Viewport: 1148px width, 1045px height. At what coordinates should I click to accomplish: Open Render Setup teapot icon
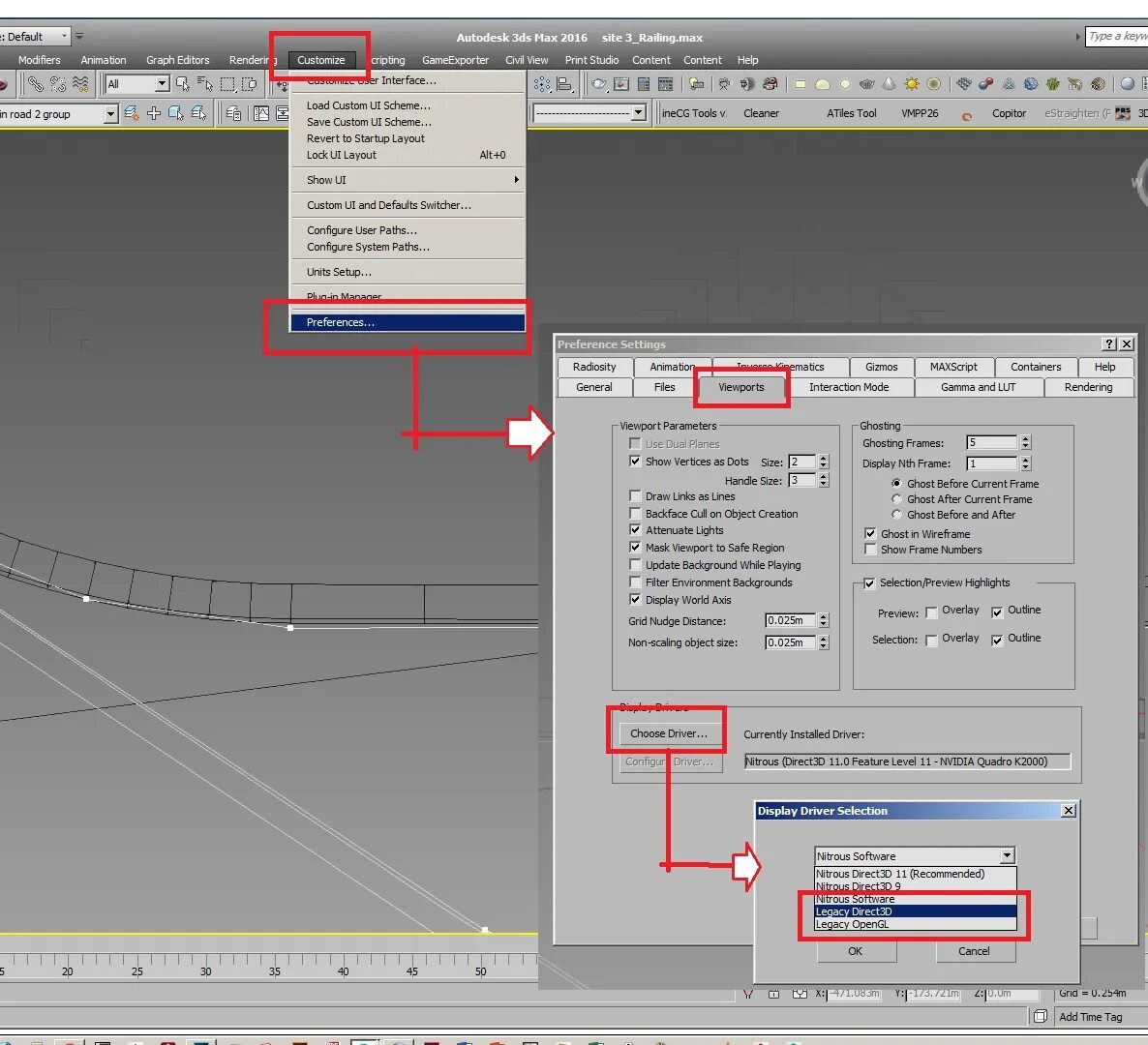pyautogui.click(x=599, y=84)
